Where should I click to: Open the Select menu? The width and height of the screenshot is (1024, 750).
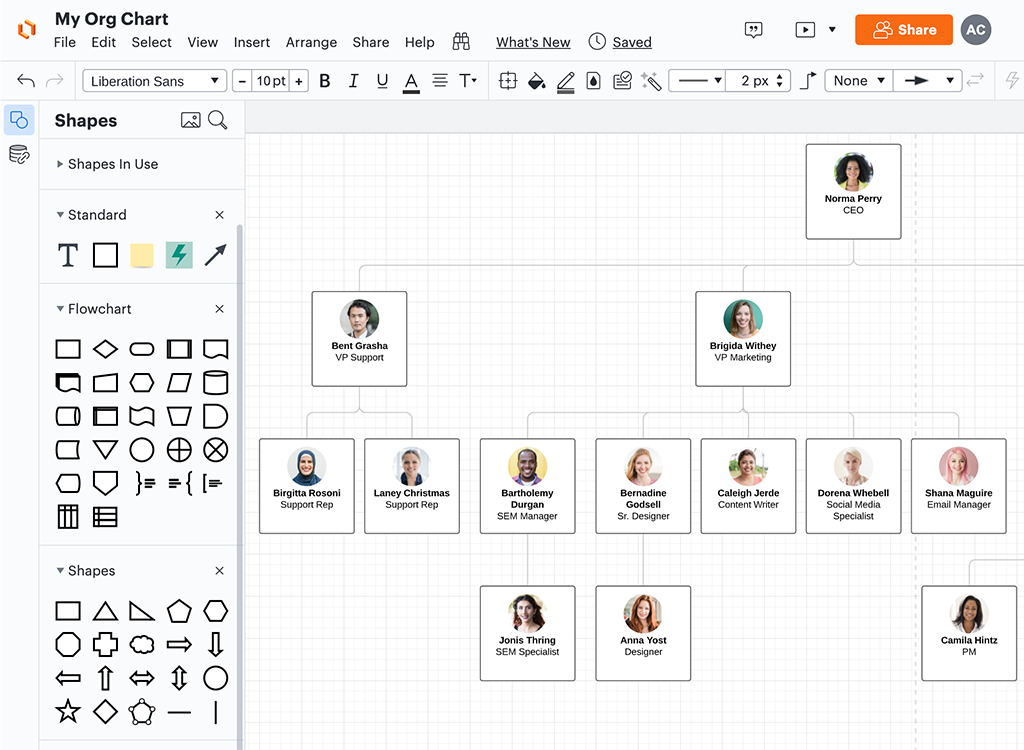point(152,42)
